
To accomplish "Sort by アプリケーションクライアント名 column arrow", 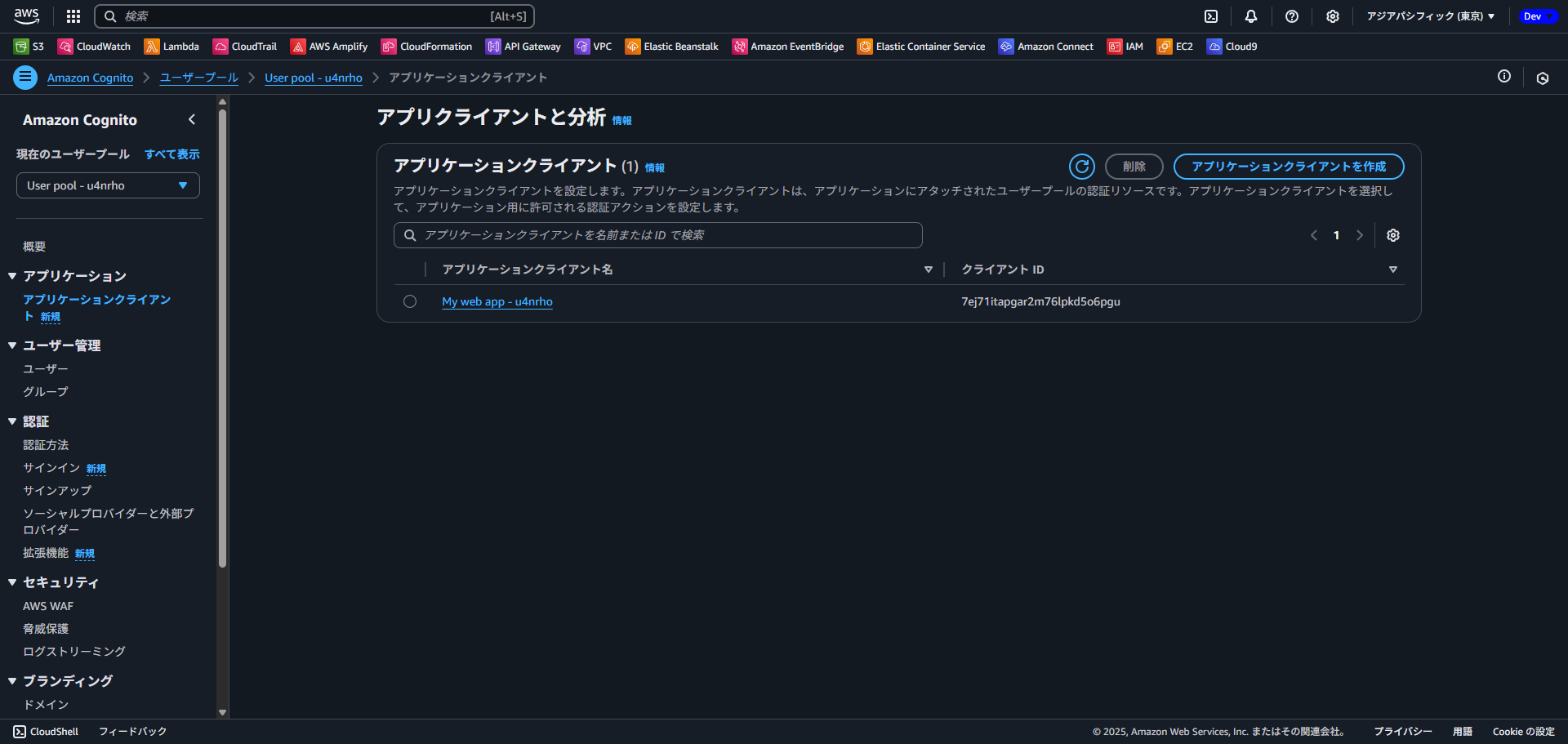I will (x=929, y=270).
